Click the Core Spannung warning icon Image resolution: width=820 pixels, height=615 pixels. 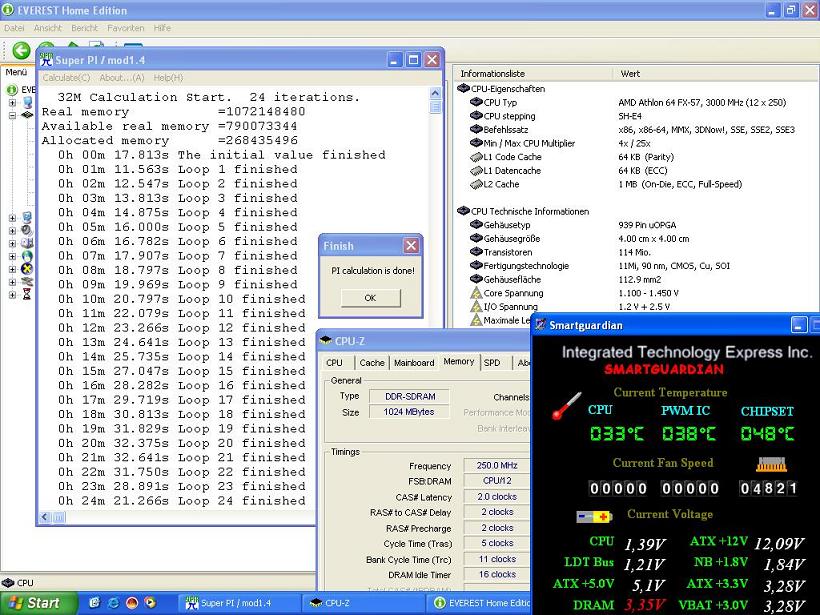click(x=476, y=293)
